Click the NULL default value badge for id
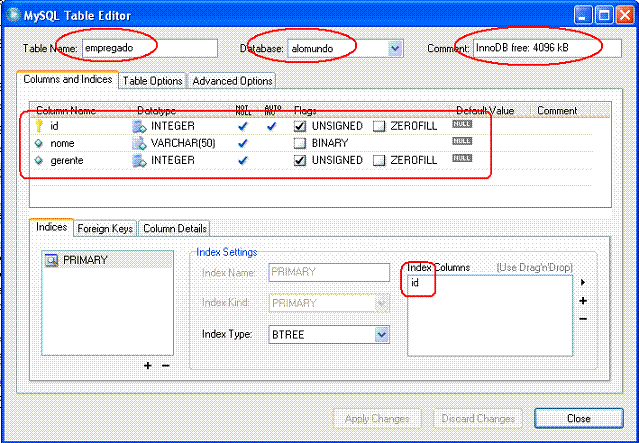Viewport: 639px width, 443px height. coord(462,124)
